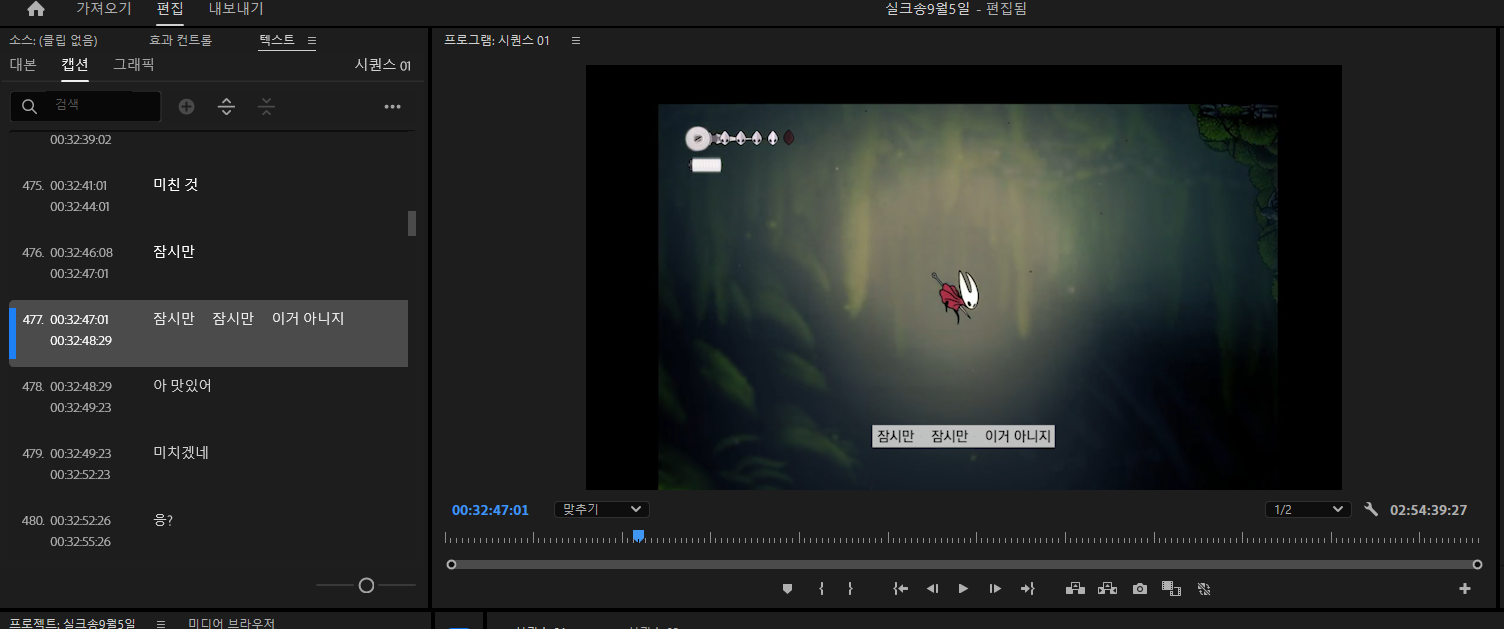Screen dimensions: 1504x629
Task: Open the button editor plus icon
Action: [x=1465, y=589]
